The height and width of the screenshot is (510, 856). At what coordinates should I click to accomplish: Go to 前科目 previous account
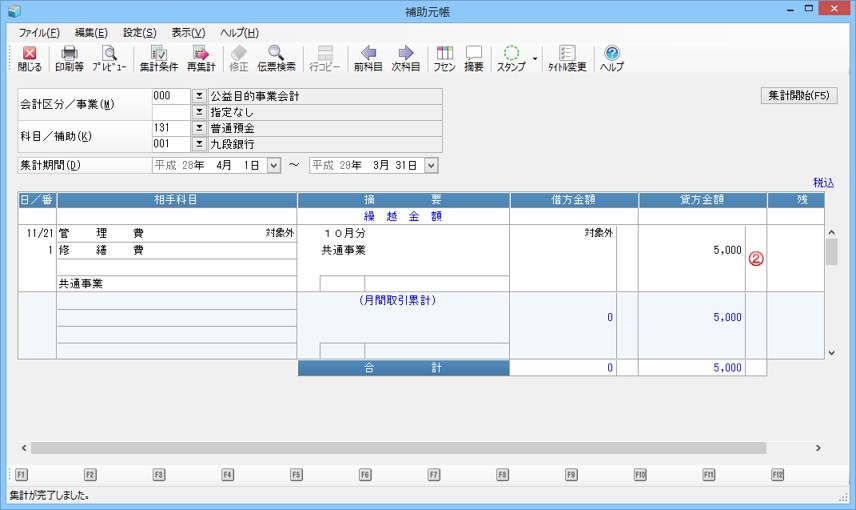point(368,58)
